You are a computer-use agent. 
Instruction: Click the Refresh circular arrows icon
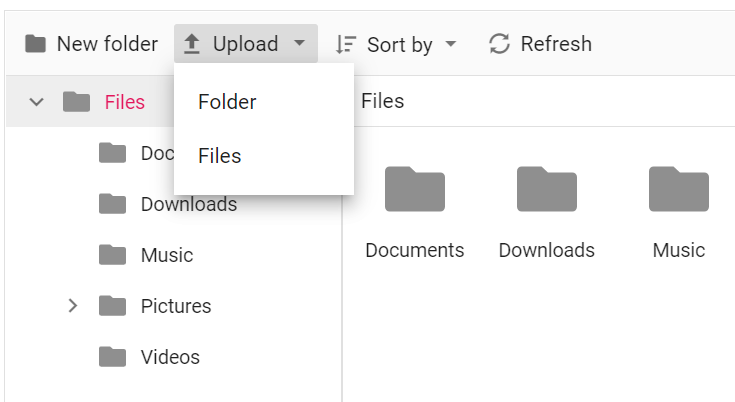tap(499, 44)
